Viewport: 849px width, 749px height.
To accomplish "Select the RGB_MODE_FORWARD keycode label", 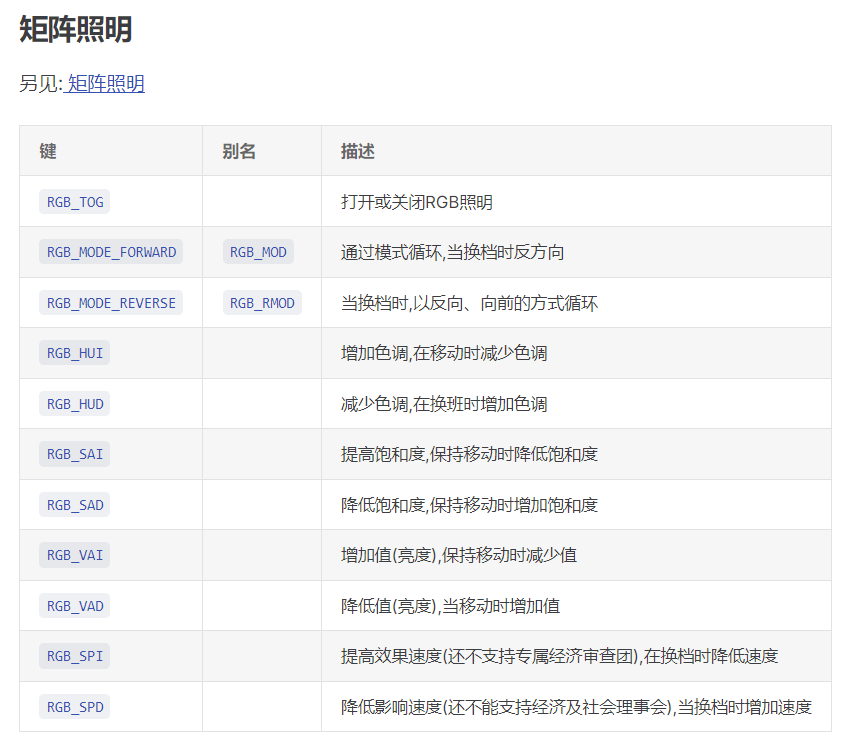I will point(111,252).
